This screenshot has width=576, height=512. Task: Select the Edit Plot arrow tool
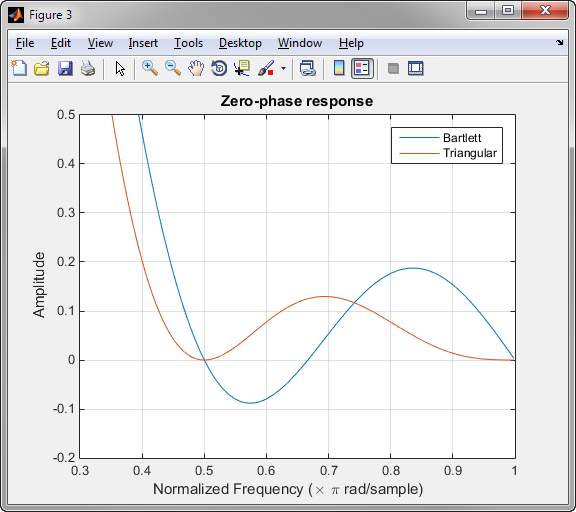pos(120,69)
